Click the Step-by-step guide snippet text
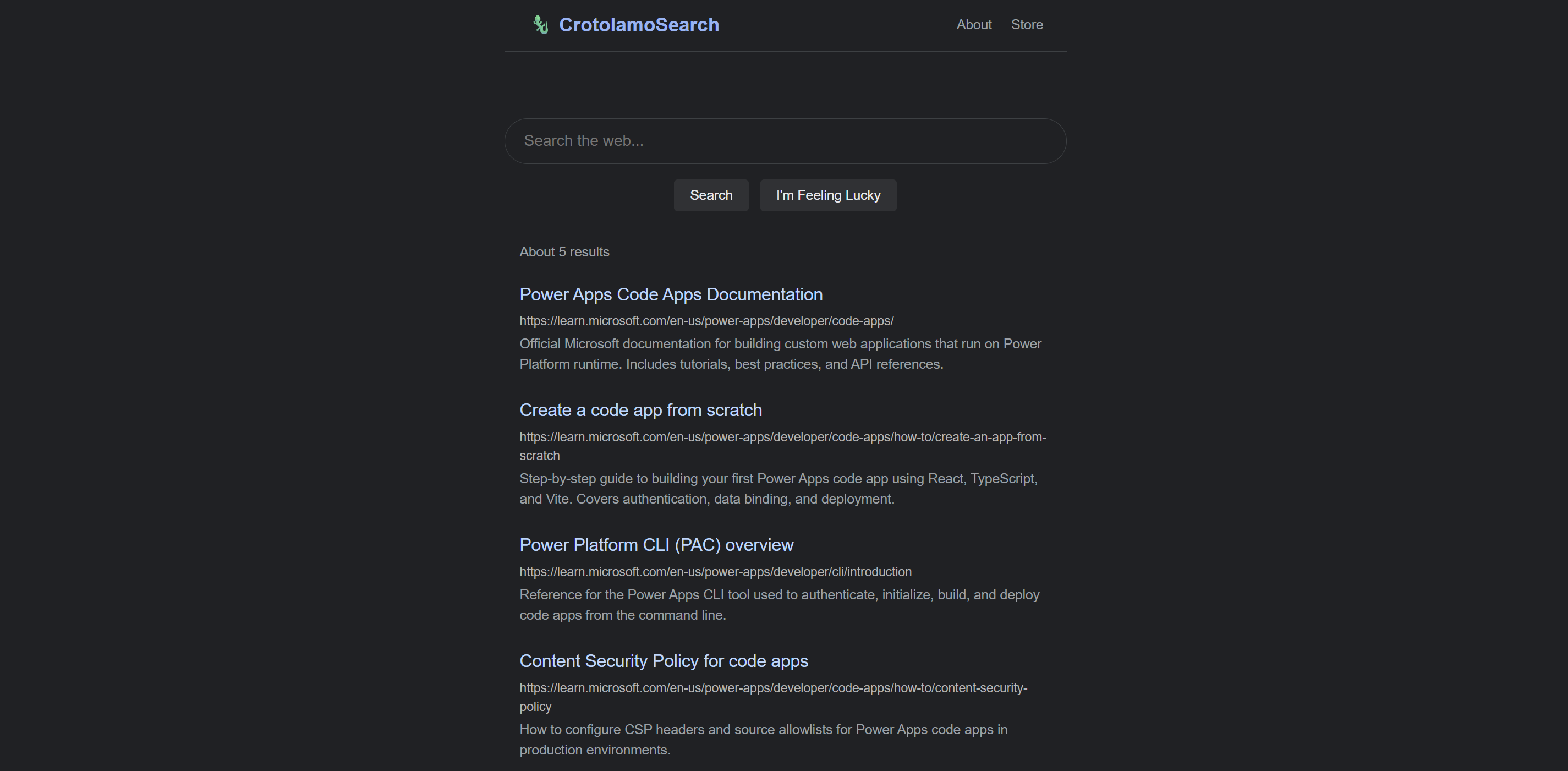This screenshot has height=771, width=1568. pyautogui.click(x=778, y=489)
